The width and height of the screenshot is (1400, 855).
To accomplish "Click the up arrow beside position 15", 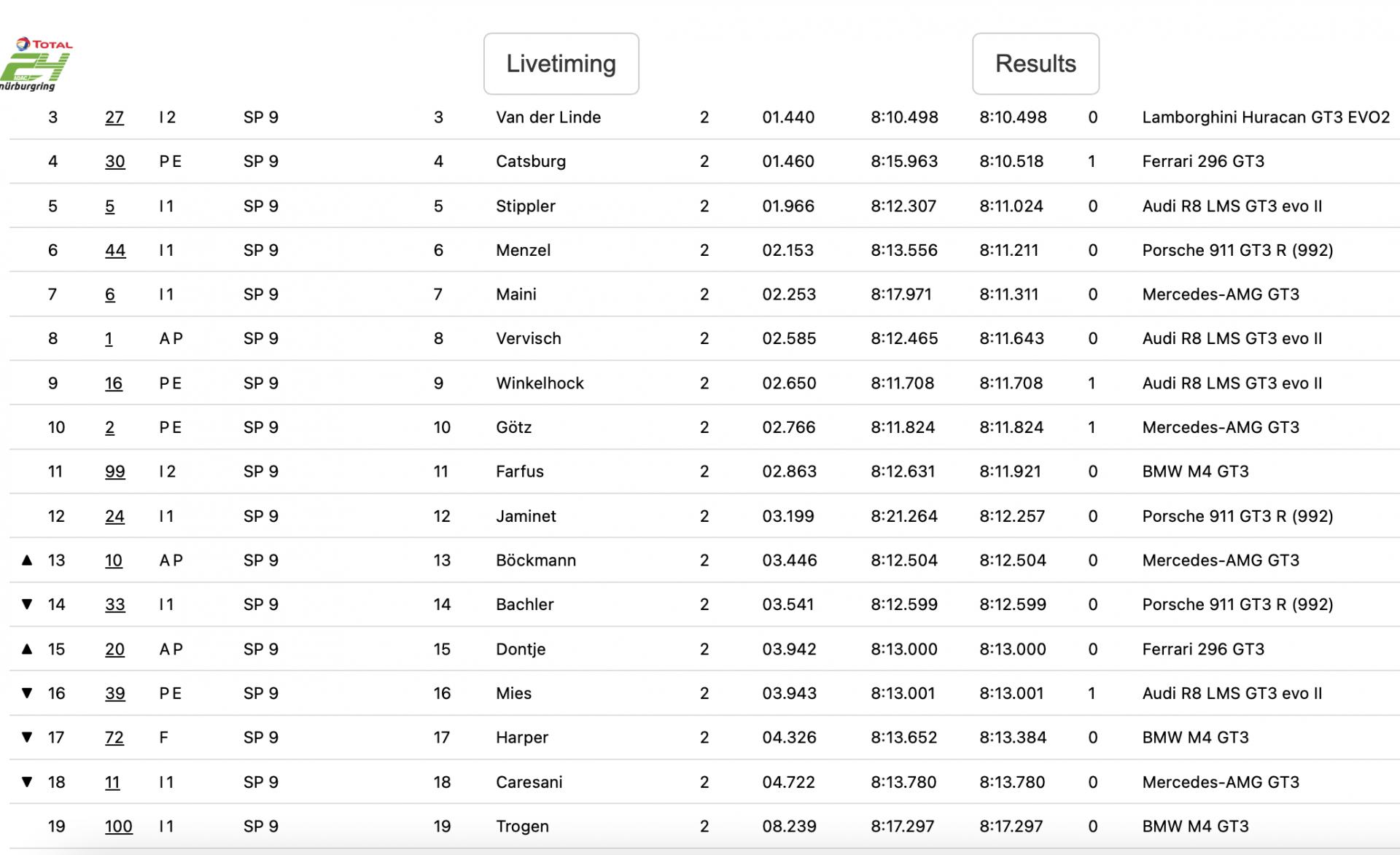I will tap(27, 649).
